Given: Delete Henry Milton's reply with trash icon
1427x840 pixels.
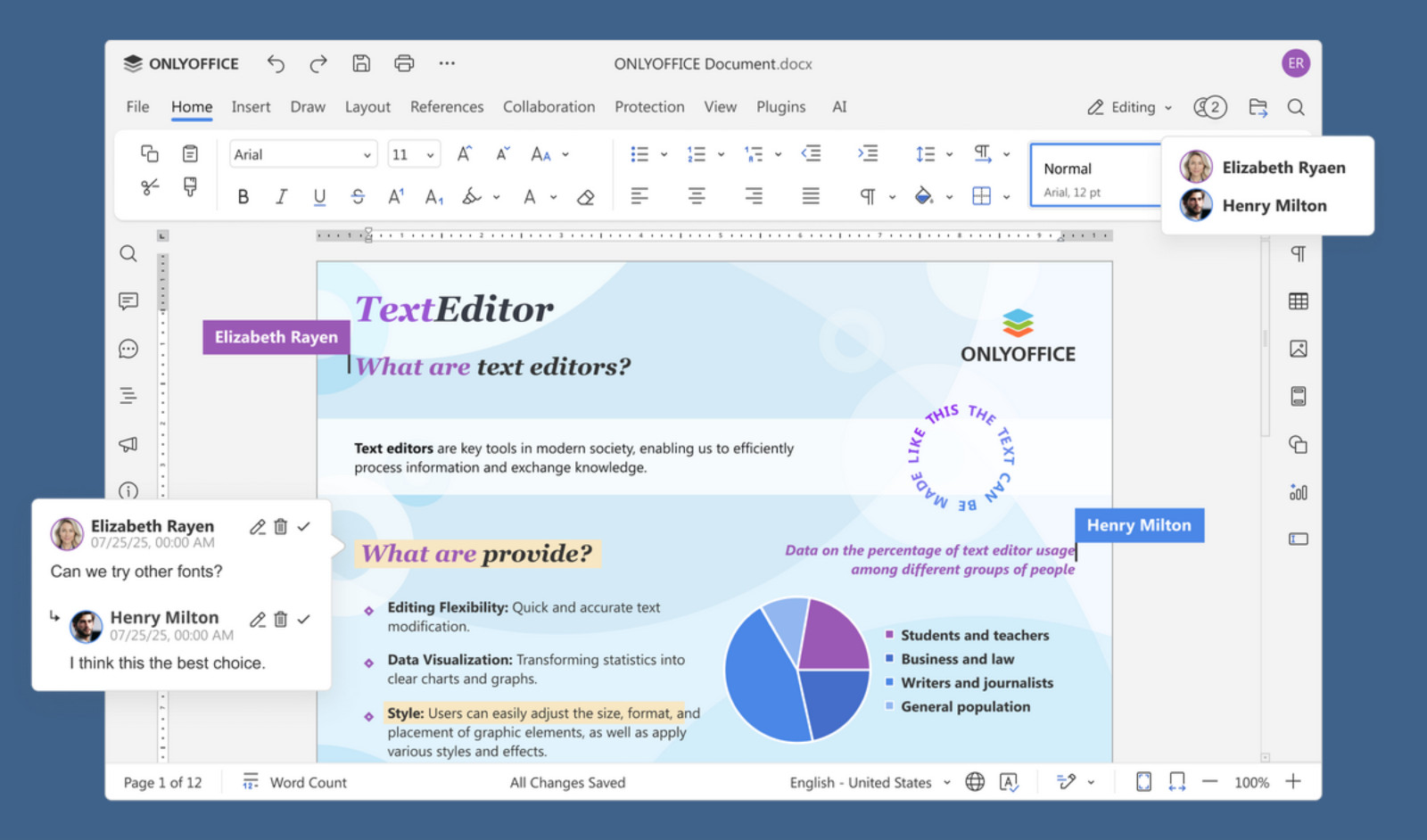Looking at the screenshot, I should tap(280, 619).
